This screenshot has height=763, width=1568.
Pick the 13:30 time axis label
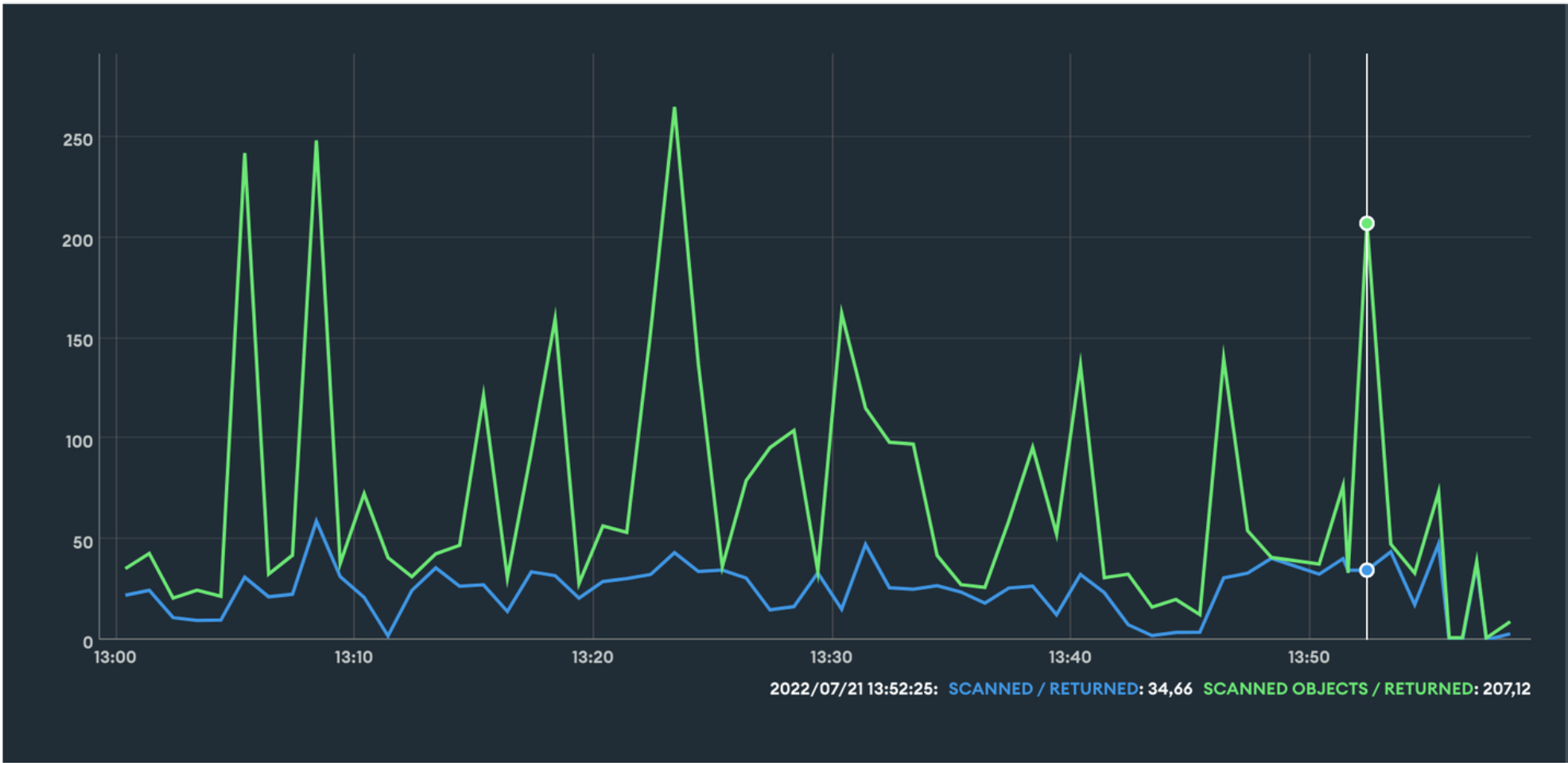coord(831,657)
